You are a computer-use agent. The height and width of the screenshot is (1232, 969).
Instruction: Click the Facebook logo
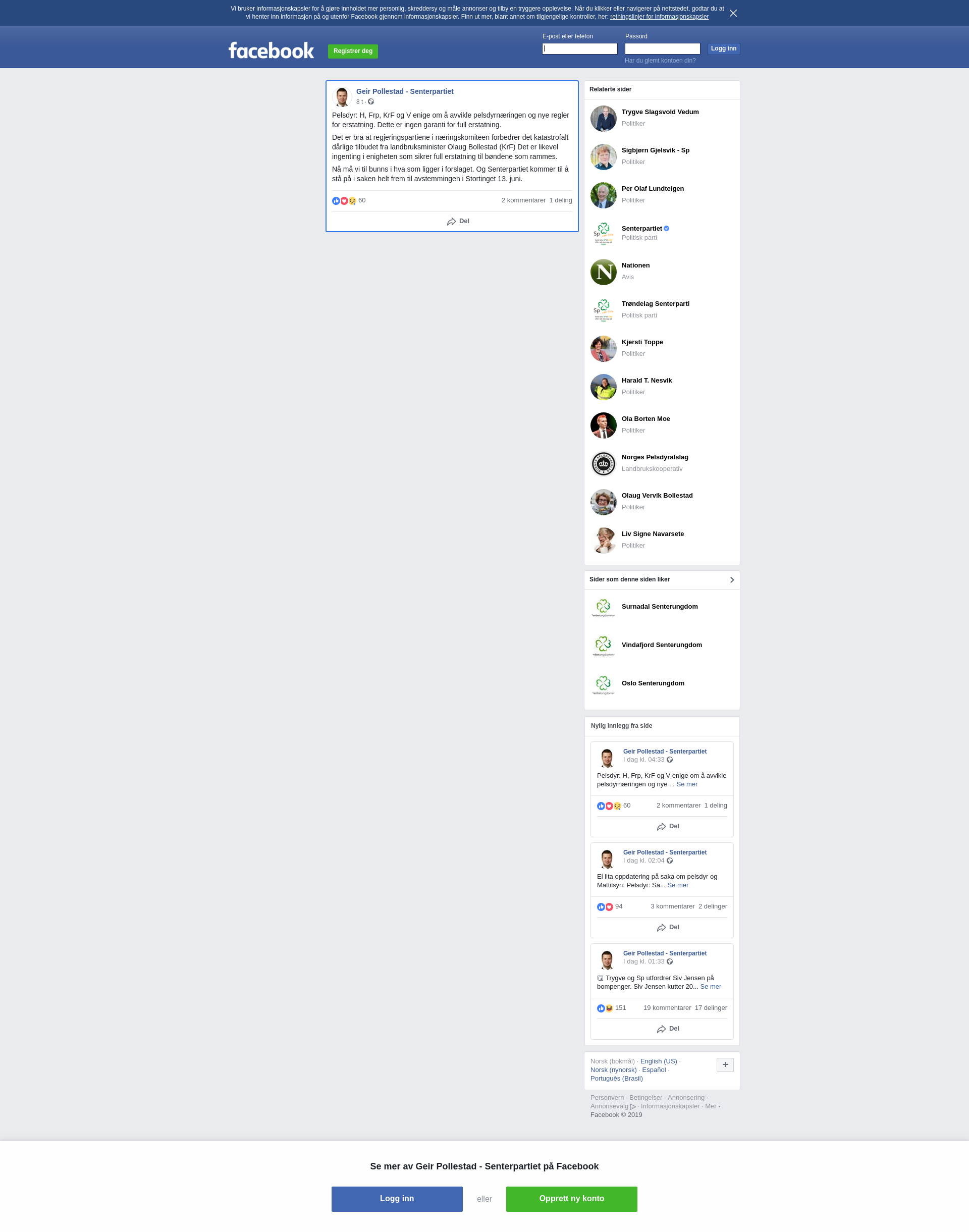click(x=271, y=50)
